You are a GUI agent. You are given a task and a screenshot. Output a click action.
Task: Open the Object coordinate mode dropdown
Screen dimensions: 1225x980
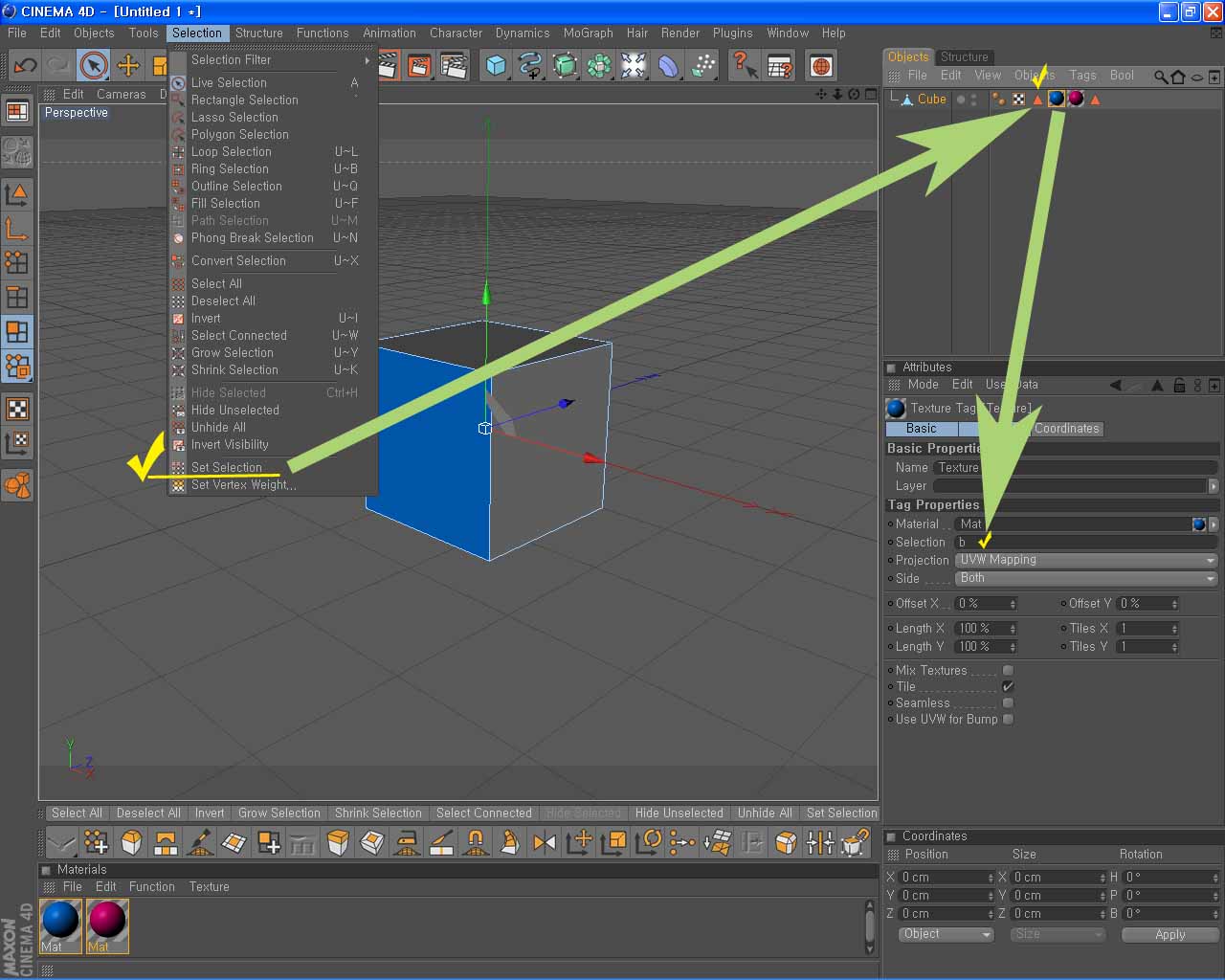[947, 934]
